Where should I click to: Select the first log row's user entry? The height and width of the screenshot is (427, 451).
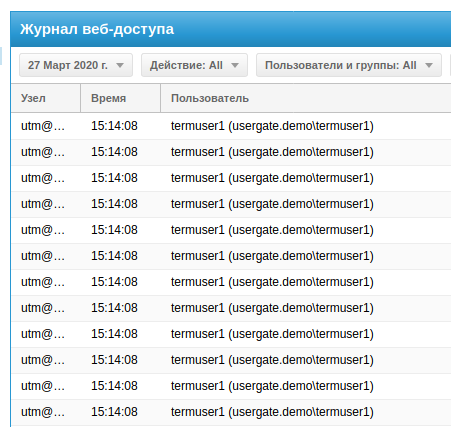tap(272, 126)
